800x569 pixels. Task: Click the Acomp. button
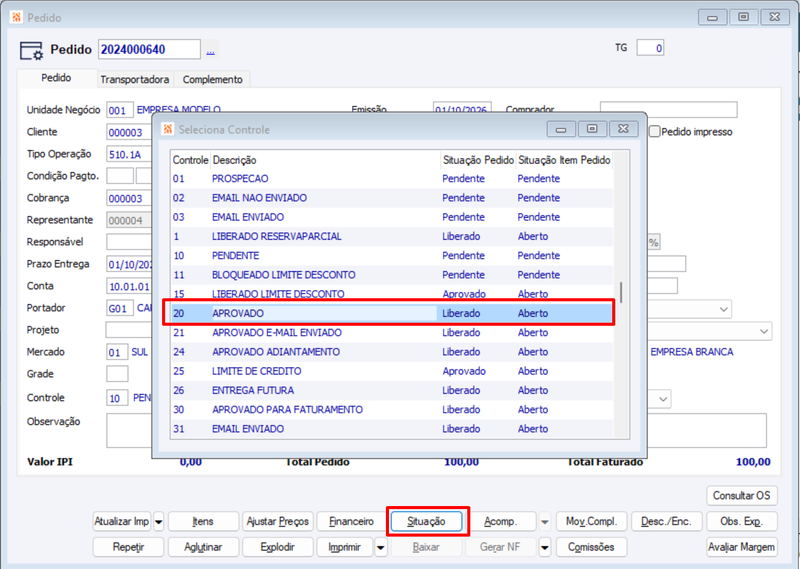click(501, 522)
